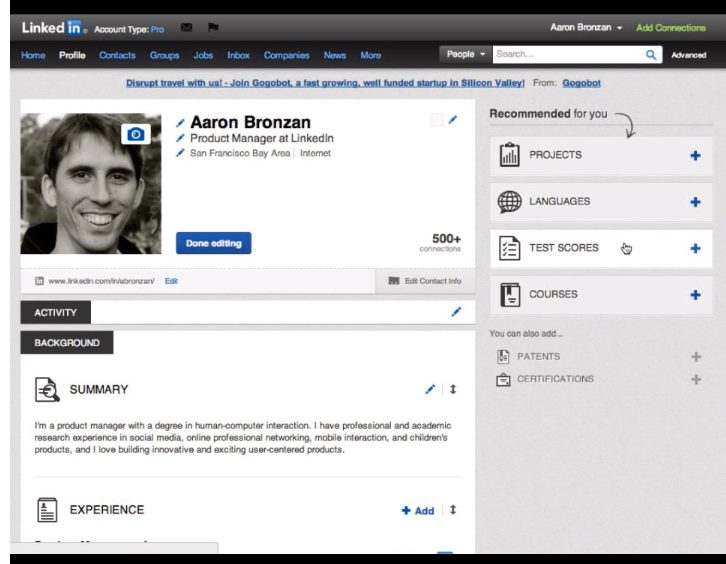The image size is (726, 564).
Task: Add Languages section with plus icon
Action: [695, 202]
